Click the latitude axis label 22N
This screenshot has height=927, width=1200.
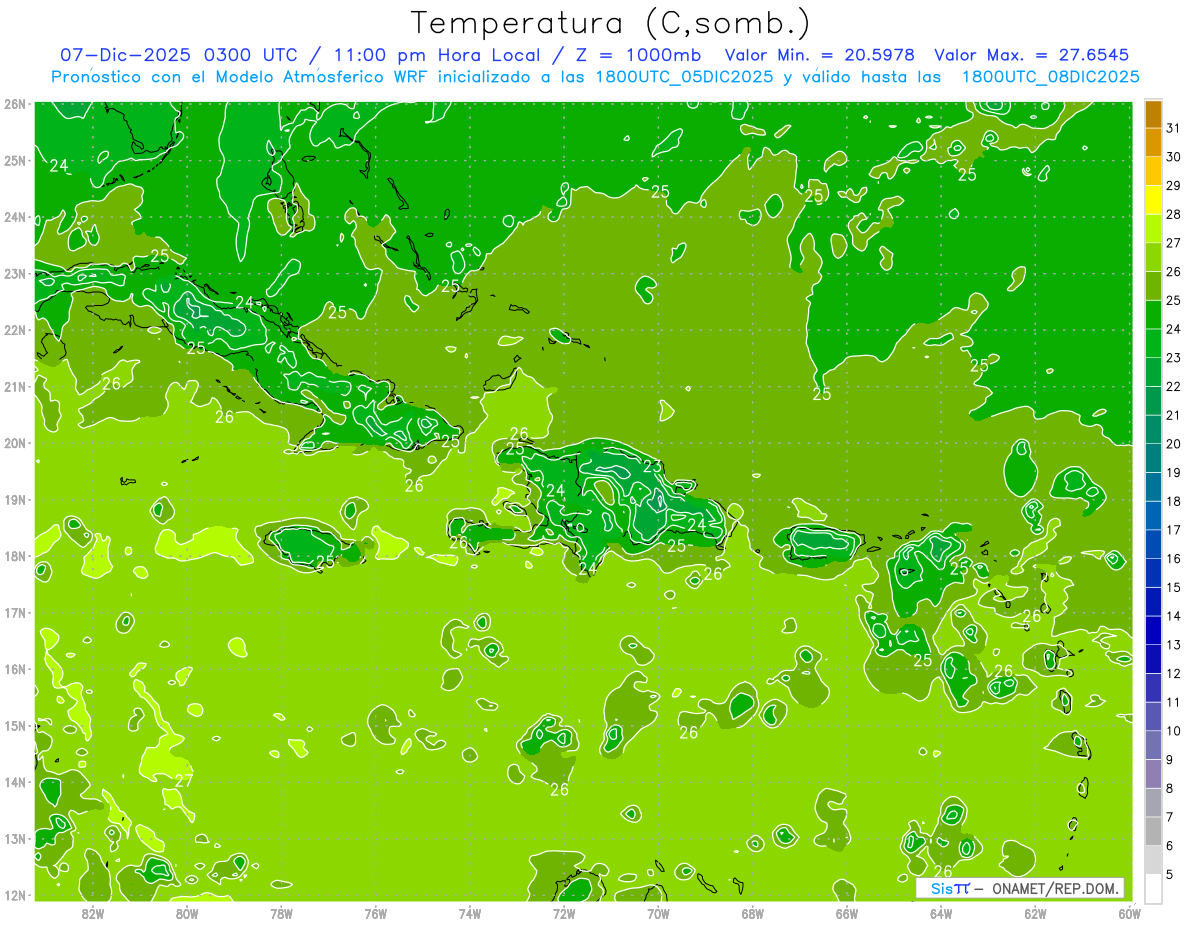pyautogui.click(x=15, y=330)
